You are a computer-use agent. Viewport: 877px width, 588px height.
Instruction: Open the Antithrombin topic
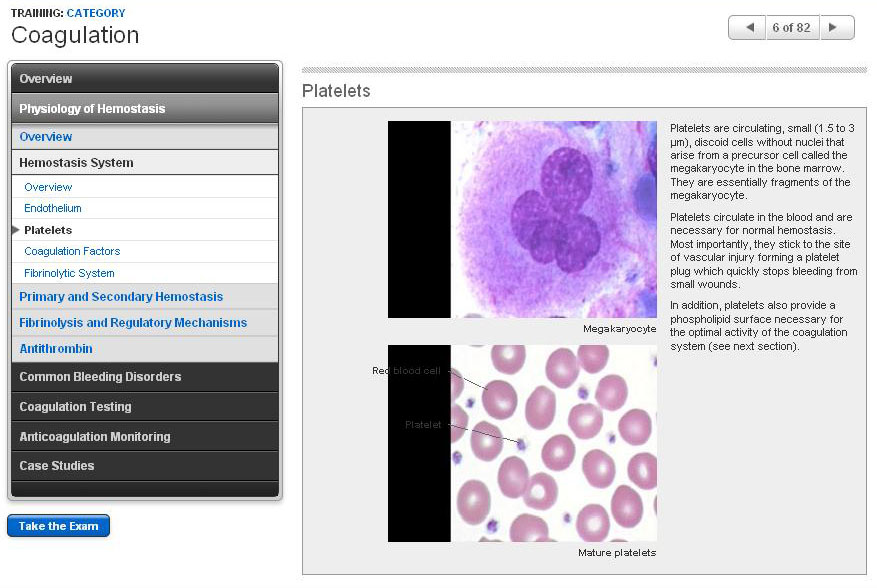pyautogui.click(x=56, y=349)
